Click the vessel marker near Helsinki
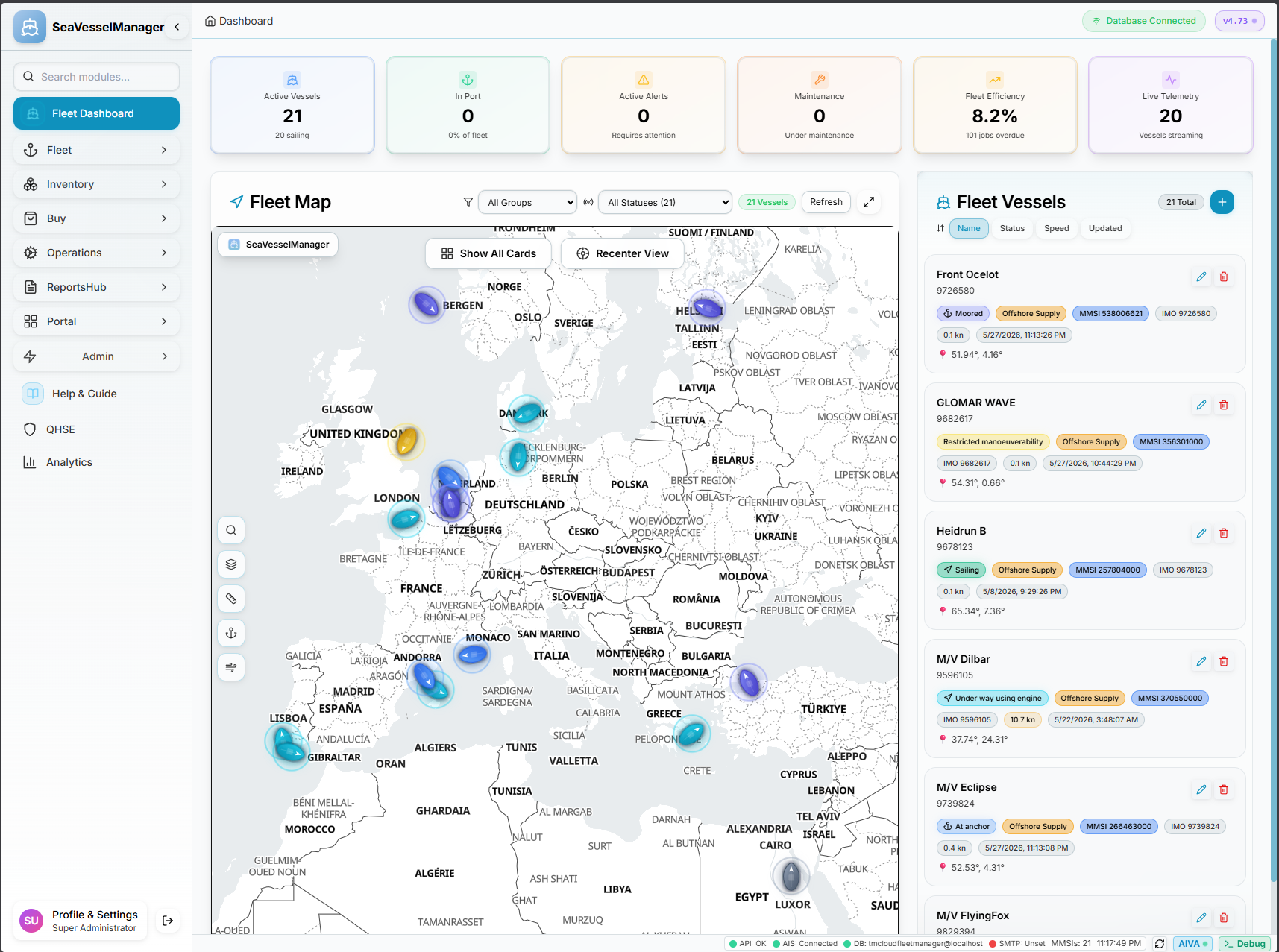Screen dimensions: 1279x952 point(707,307)
